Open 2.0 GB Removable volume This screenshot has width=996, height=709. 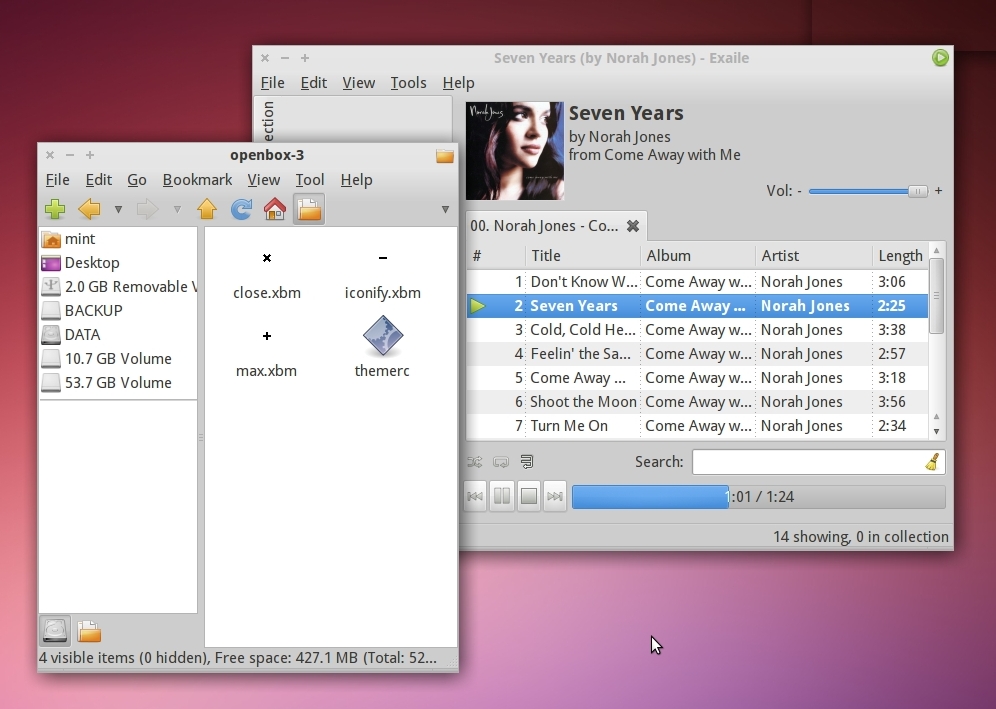click(x=118, y=287)
